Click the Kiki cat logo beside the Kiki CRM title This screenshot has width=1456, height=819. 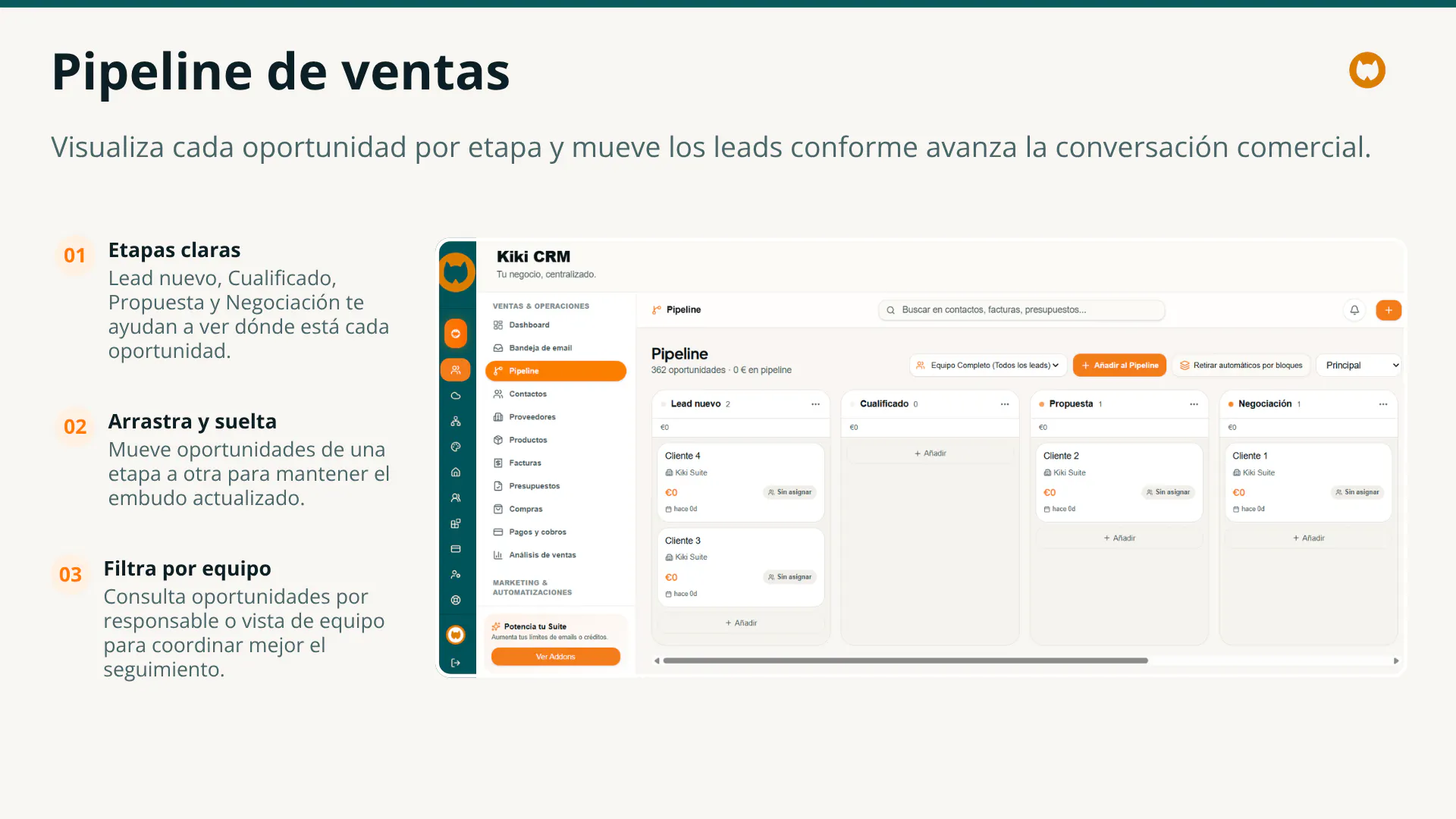point(457,271)
